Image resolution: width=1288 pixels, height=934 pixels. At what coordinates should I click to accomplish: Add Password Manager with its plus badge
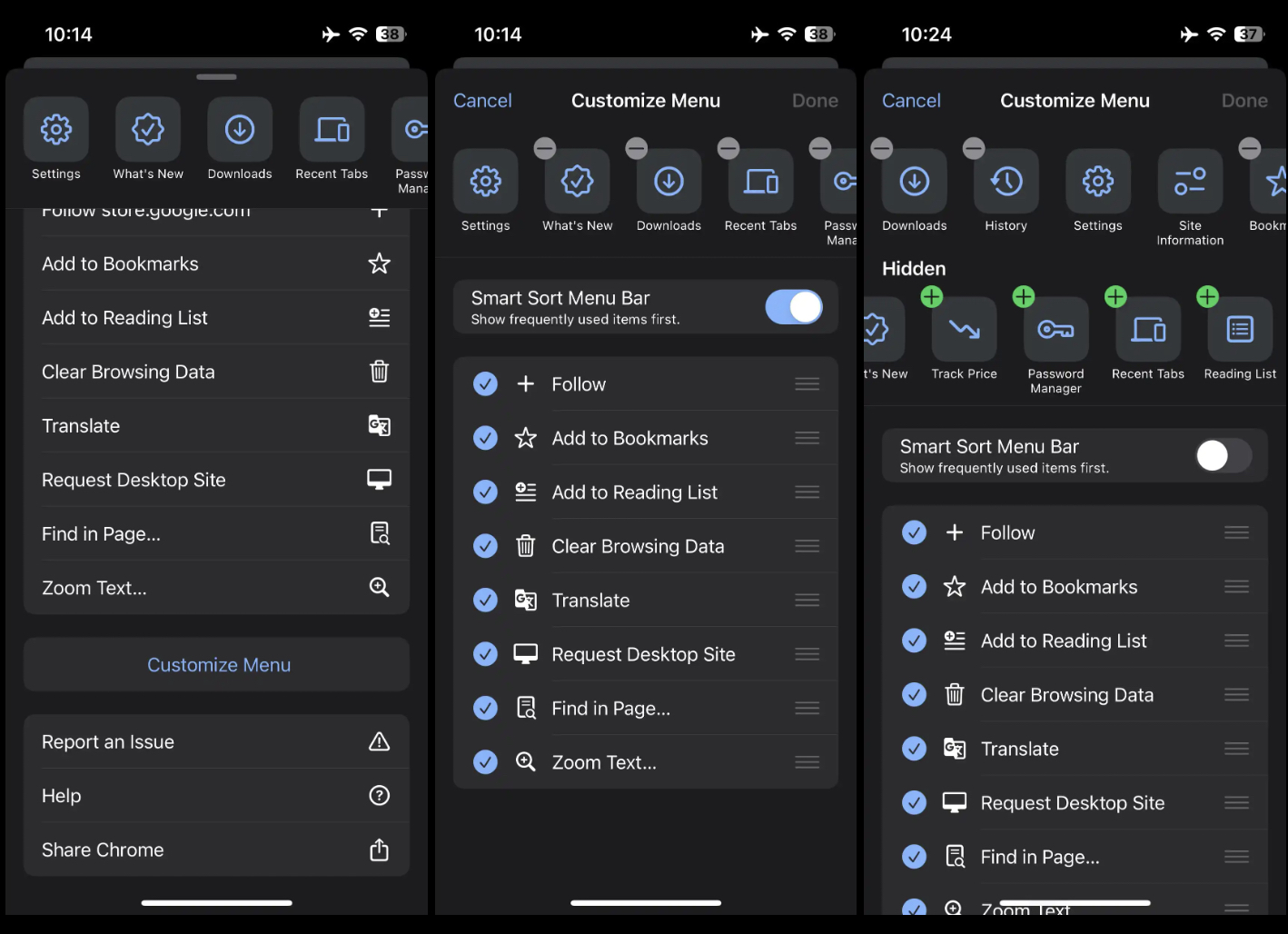(x=1024, y=296)
